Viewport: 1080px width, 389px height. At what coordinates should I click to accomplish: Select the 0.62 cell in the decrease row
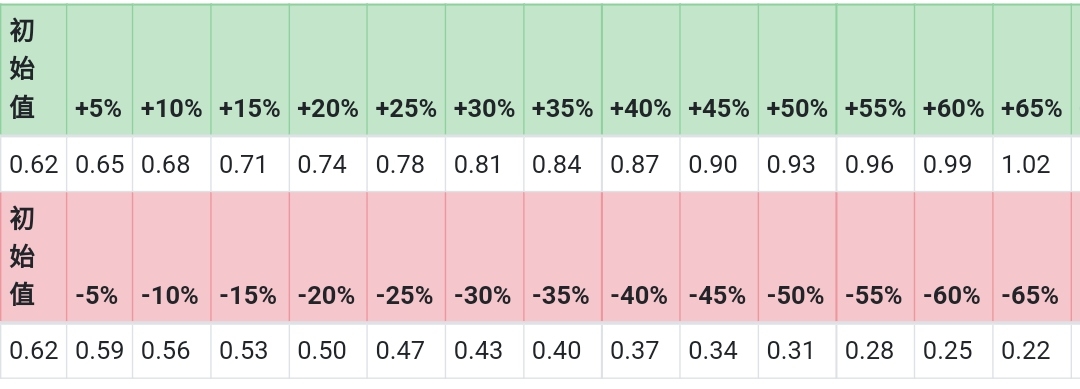pyautogui.click(x=33, y=350)
